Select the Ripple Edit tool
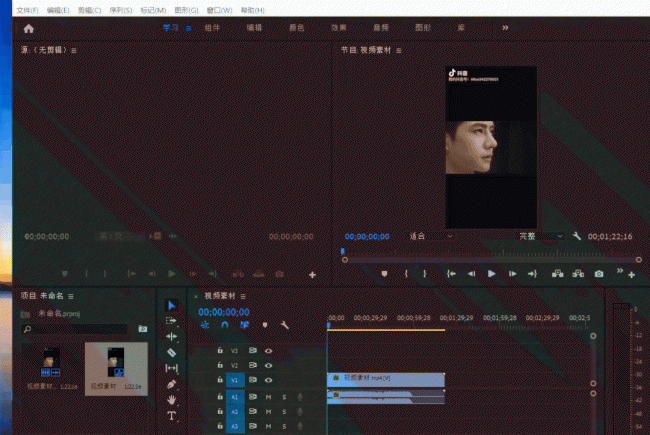 [x=171, y=336]
